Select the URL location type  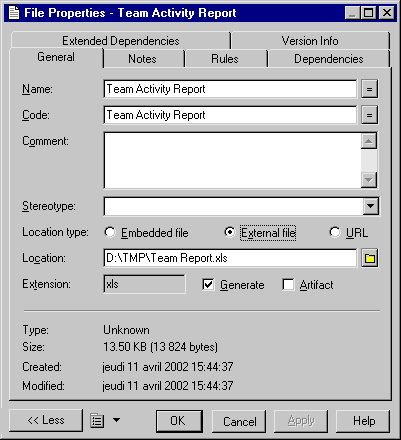point(334,232)
